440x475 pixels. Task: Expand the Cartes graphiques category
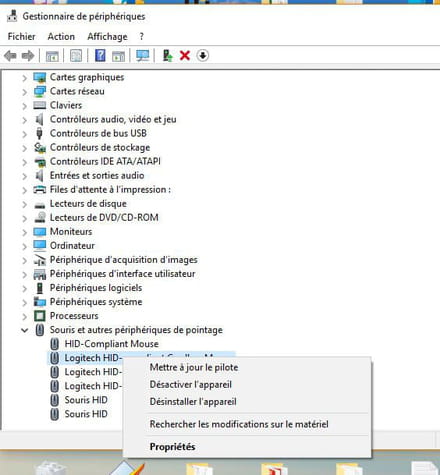tap(24, 78)
